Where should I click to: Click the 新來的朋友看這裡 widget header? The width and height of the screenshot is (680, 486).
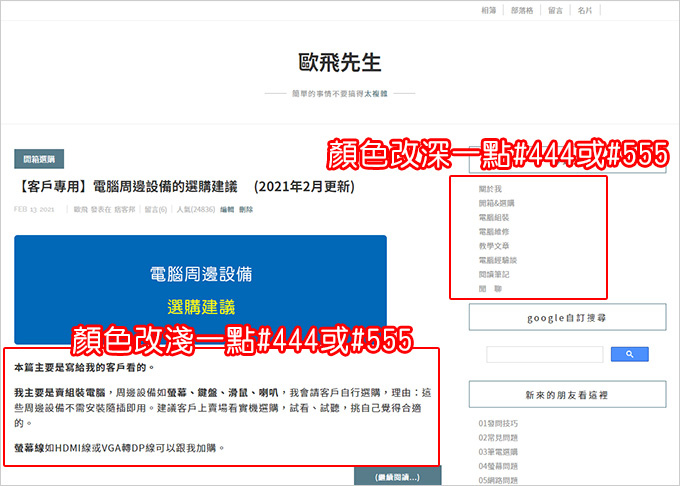coord(567,395)
